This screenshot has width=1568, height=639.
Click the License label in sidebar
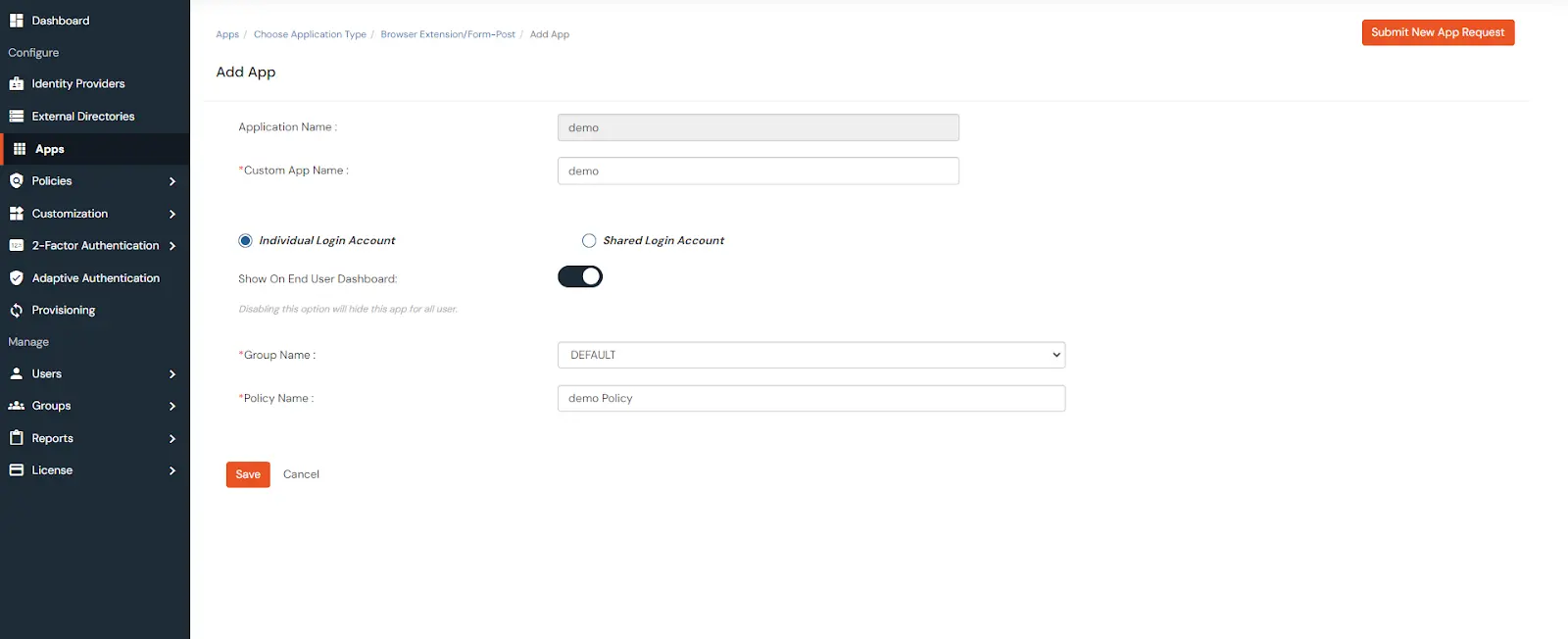point(52,470)
